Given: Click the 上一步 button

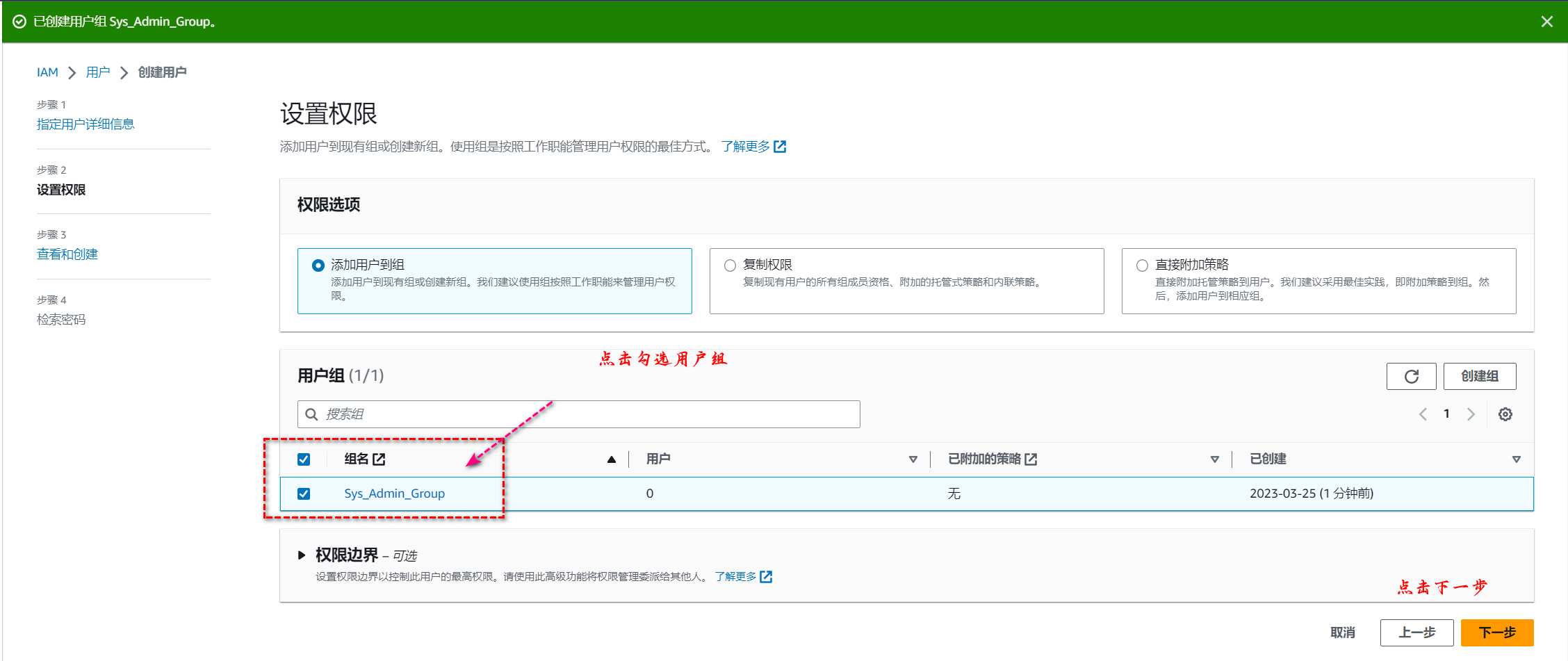Looking at the screenshot, I should (x=1416, y=633).
